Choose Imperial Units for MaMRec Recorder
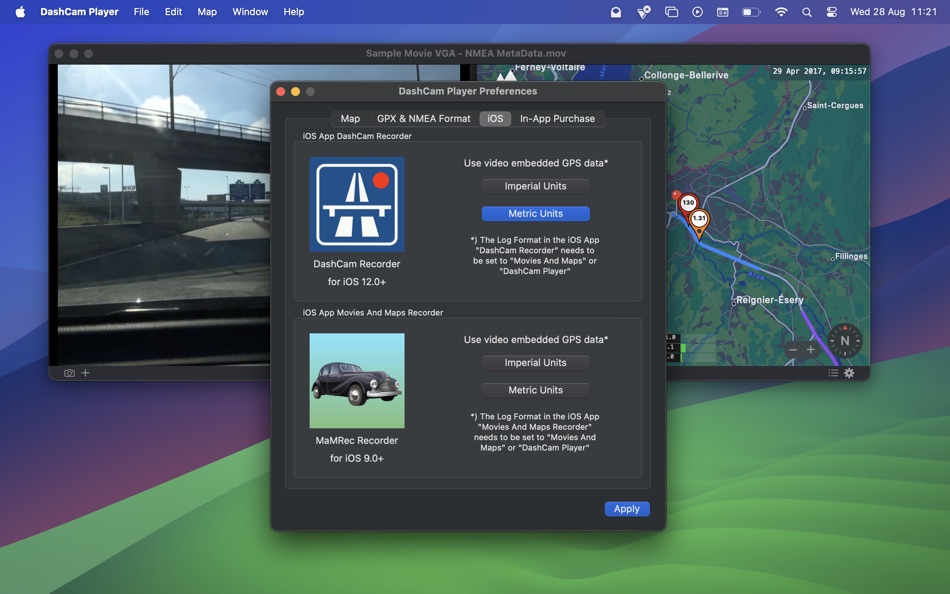 click(x=536, y=362)
